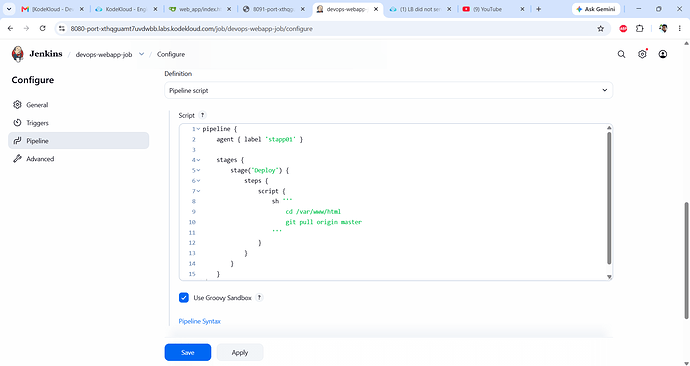This screenshot has width=690, height=366.
Task: Select Triggers in Configure sidebar
Action: pyautogui.click(x=78, y=123)
